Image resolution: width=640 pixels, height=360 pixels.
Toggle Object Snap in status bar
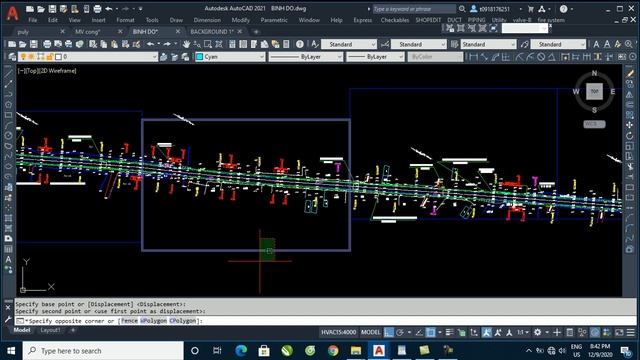coord(431,332)
